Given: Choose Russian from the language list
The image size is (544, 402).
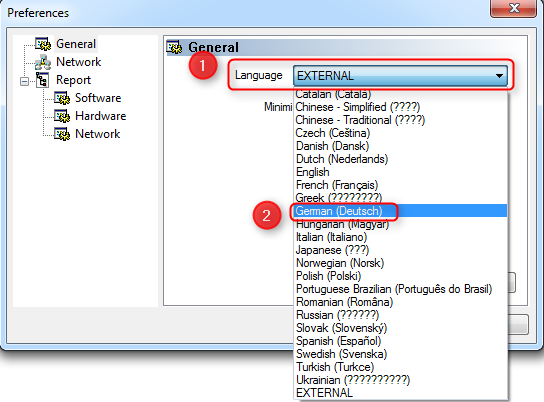Looking at the screenshot, I should pyautogui.click(x=400, y=315).
